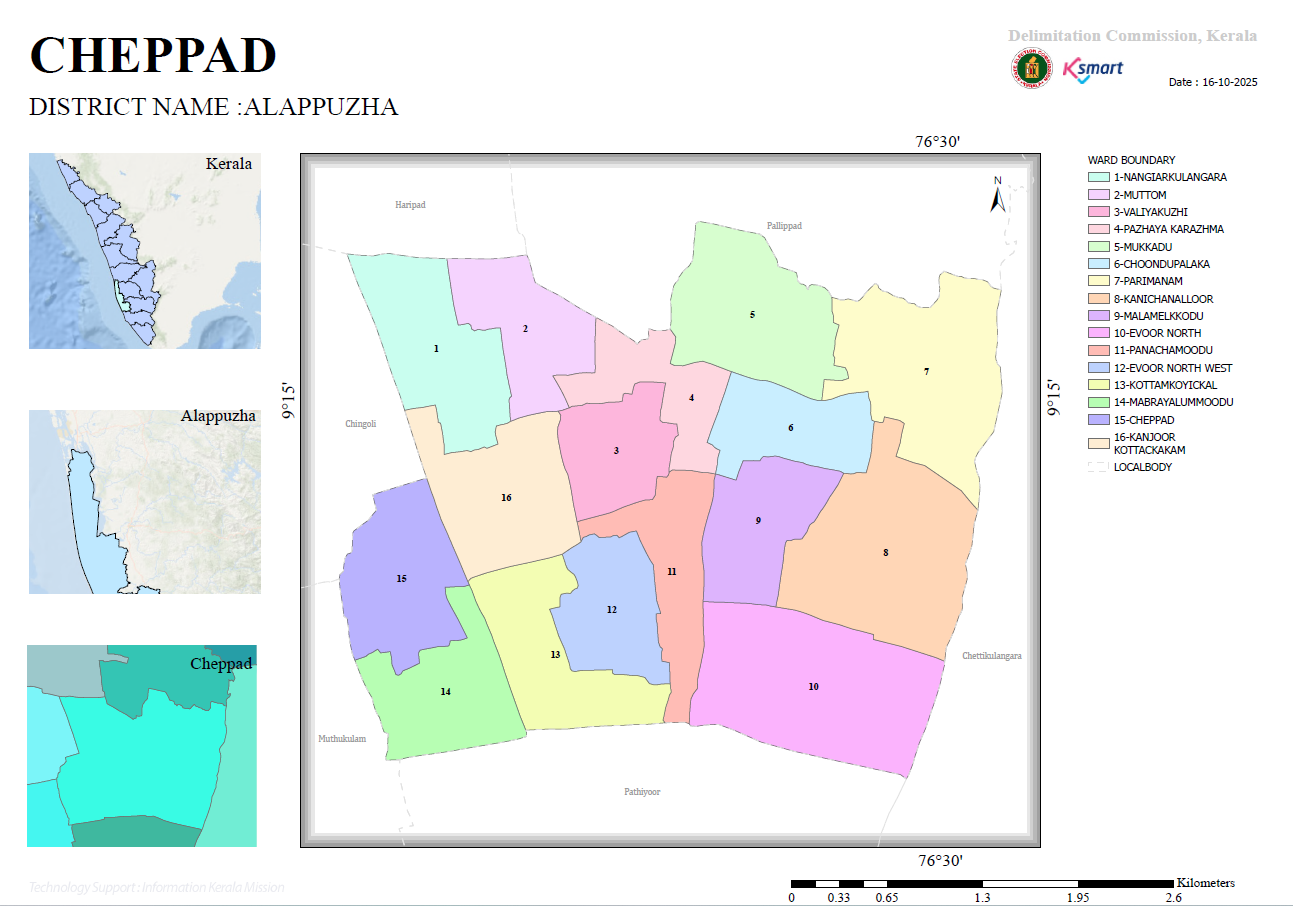1293x906 pixels.
Task: Click the Delimitation Commission round emblem
Action: (1032, 69)
